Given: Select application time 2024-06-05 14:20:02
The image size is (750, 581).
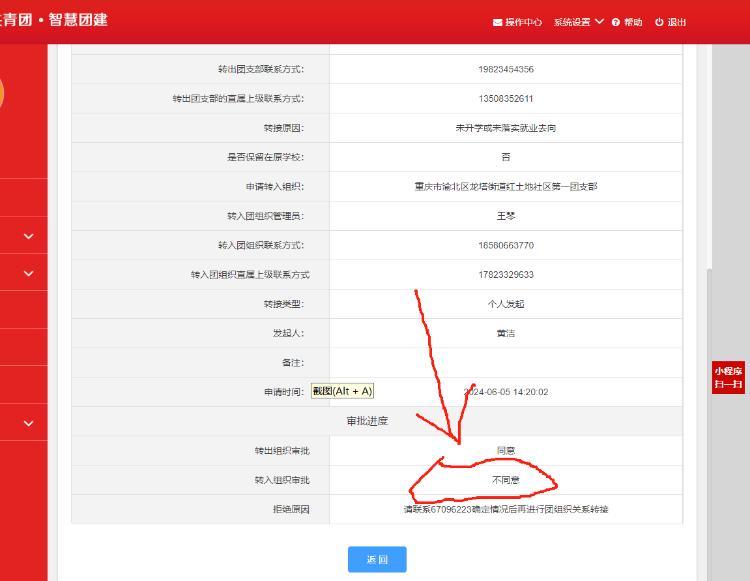Looking at the screenshot, I should [x=506, y=392].
